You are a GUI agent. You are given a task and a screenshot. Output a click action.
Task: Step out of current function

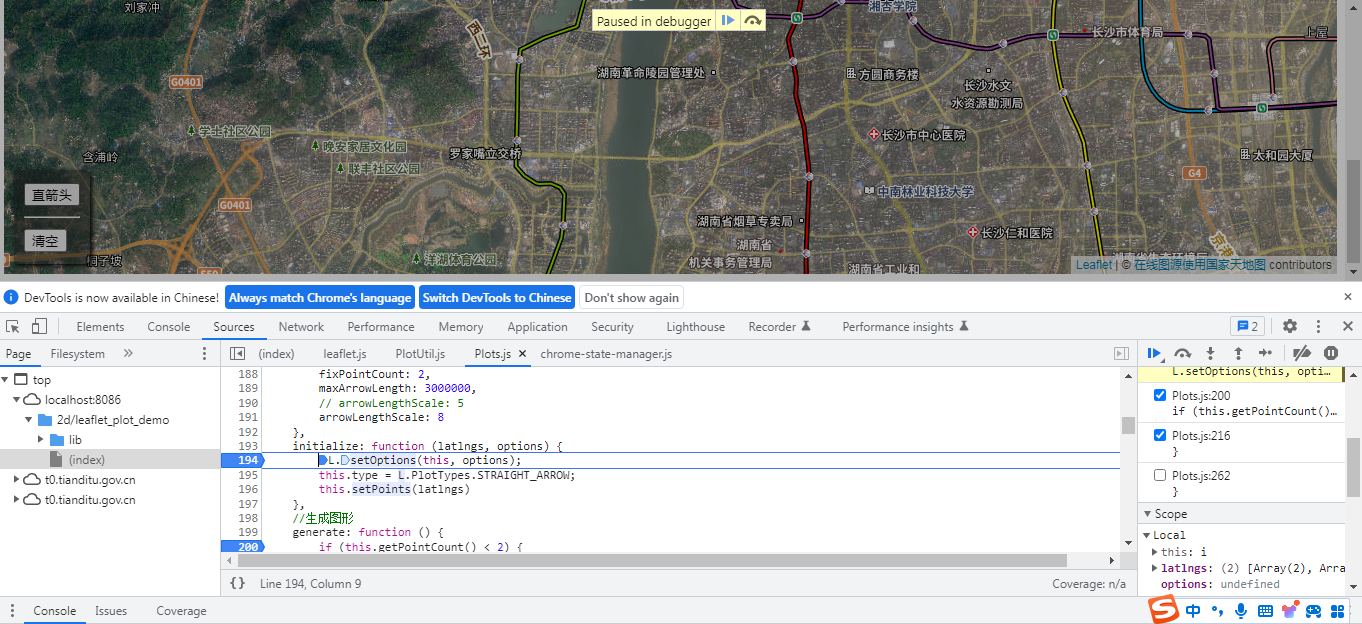coord(1238,353)
